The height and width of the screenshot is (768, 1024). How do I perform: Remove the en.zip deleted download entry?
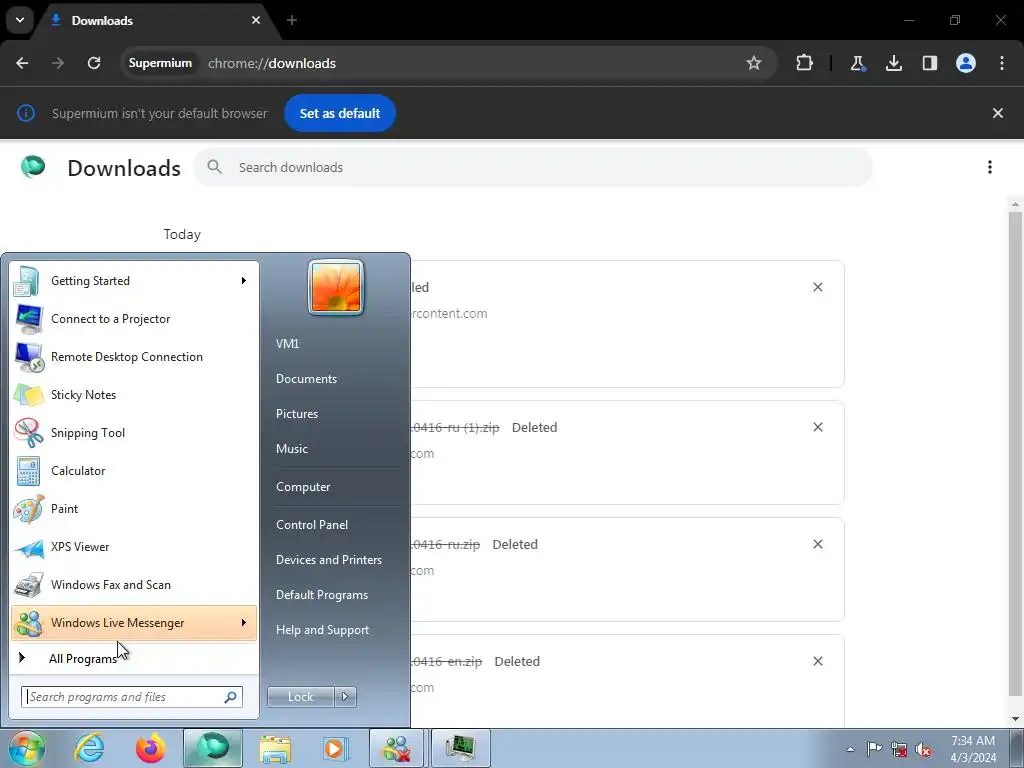tap(817, 660)
